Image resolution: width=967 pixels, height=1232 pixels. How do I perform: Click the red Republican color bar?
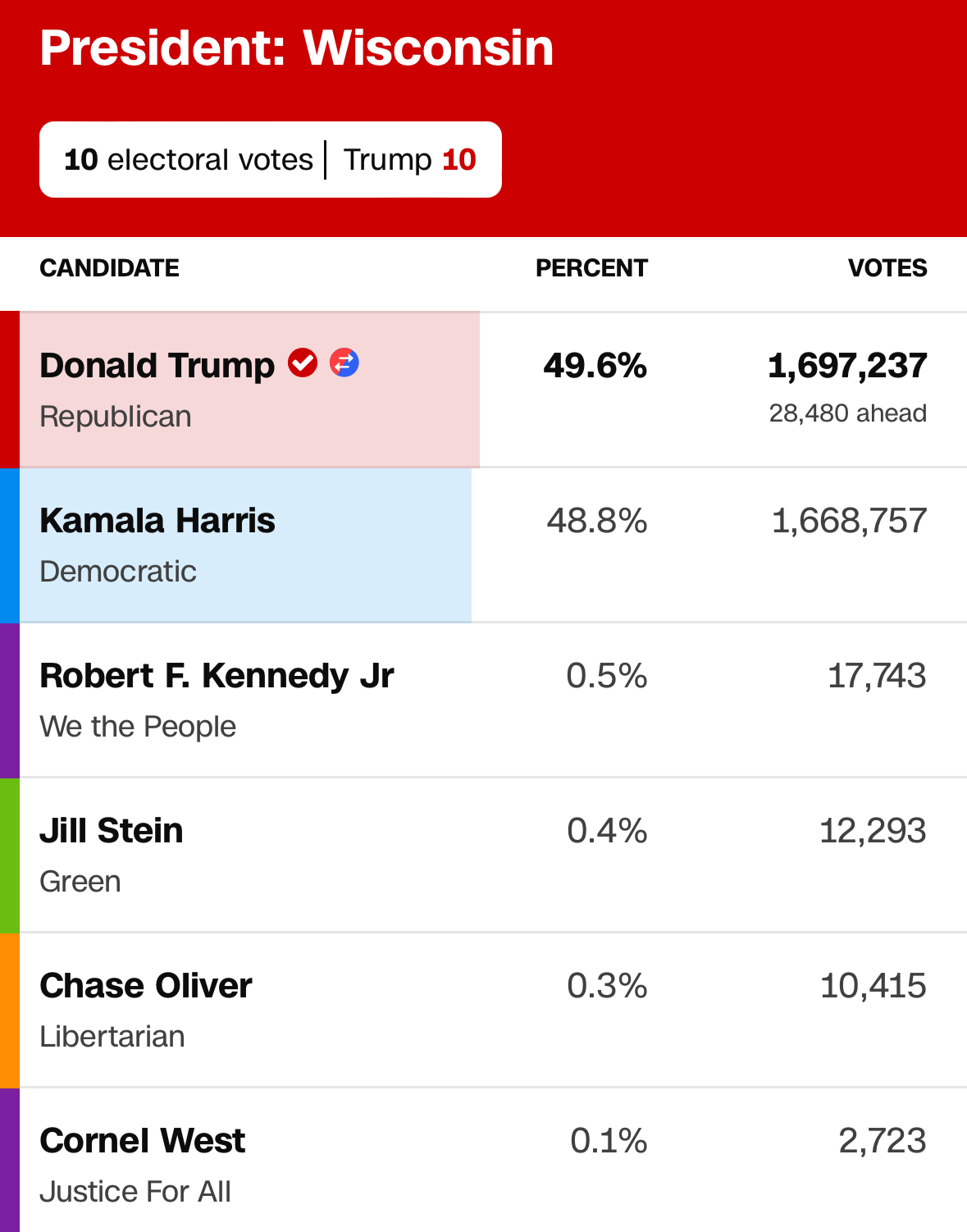pyautogui.click(x=10, y=390)
